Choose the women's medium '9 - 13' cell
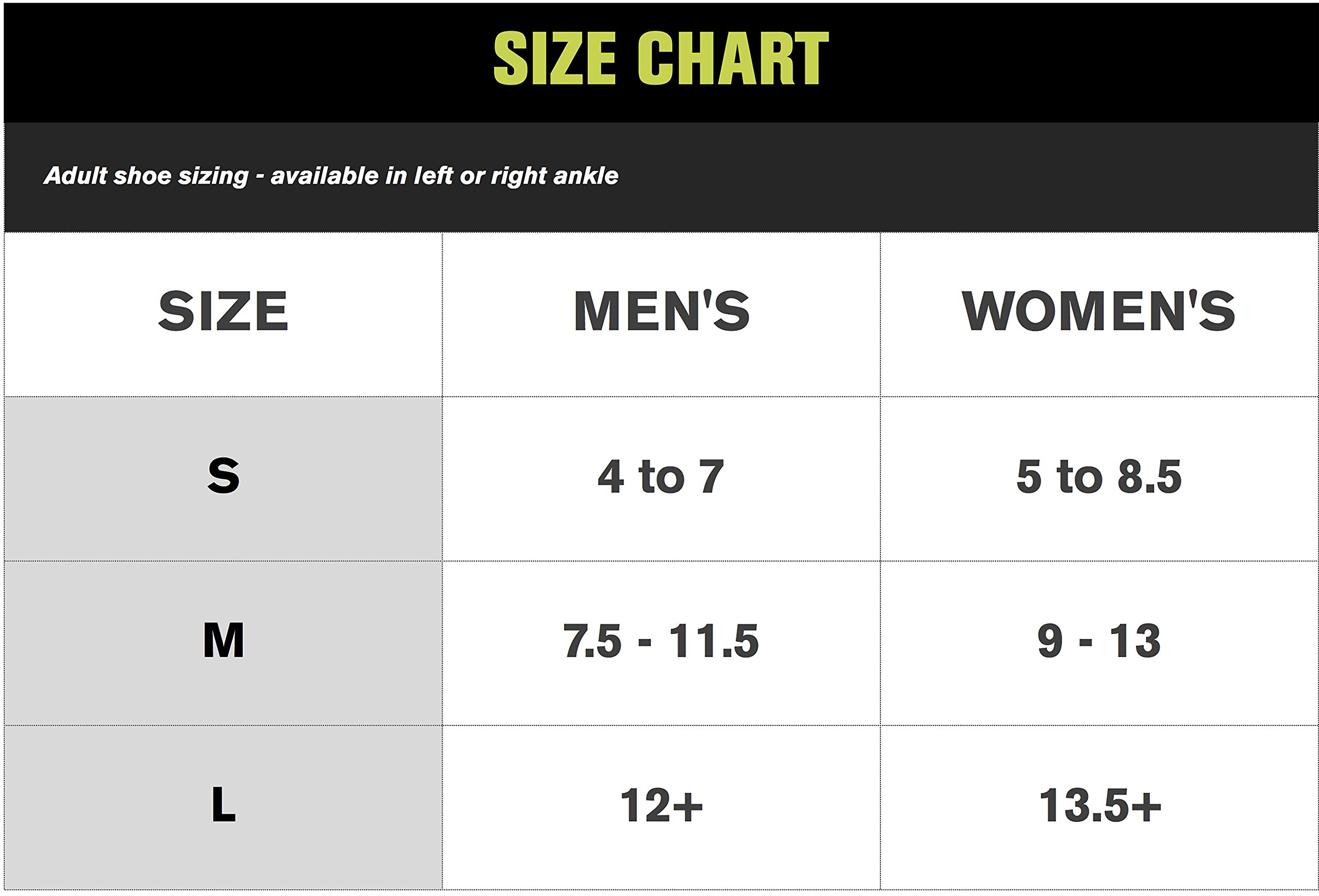1319x896 pixels. coord(1099,641)
